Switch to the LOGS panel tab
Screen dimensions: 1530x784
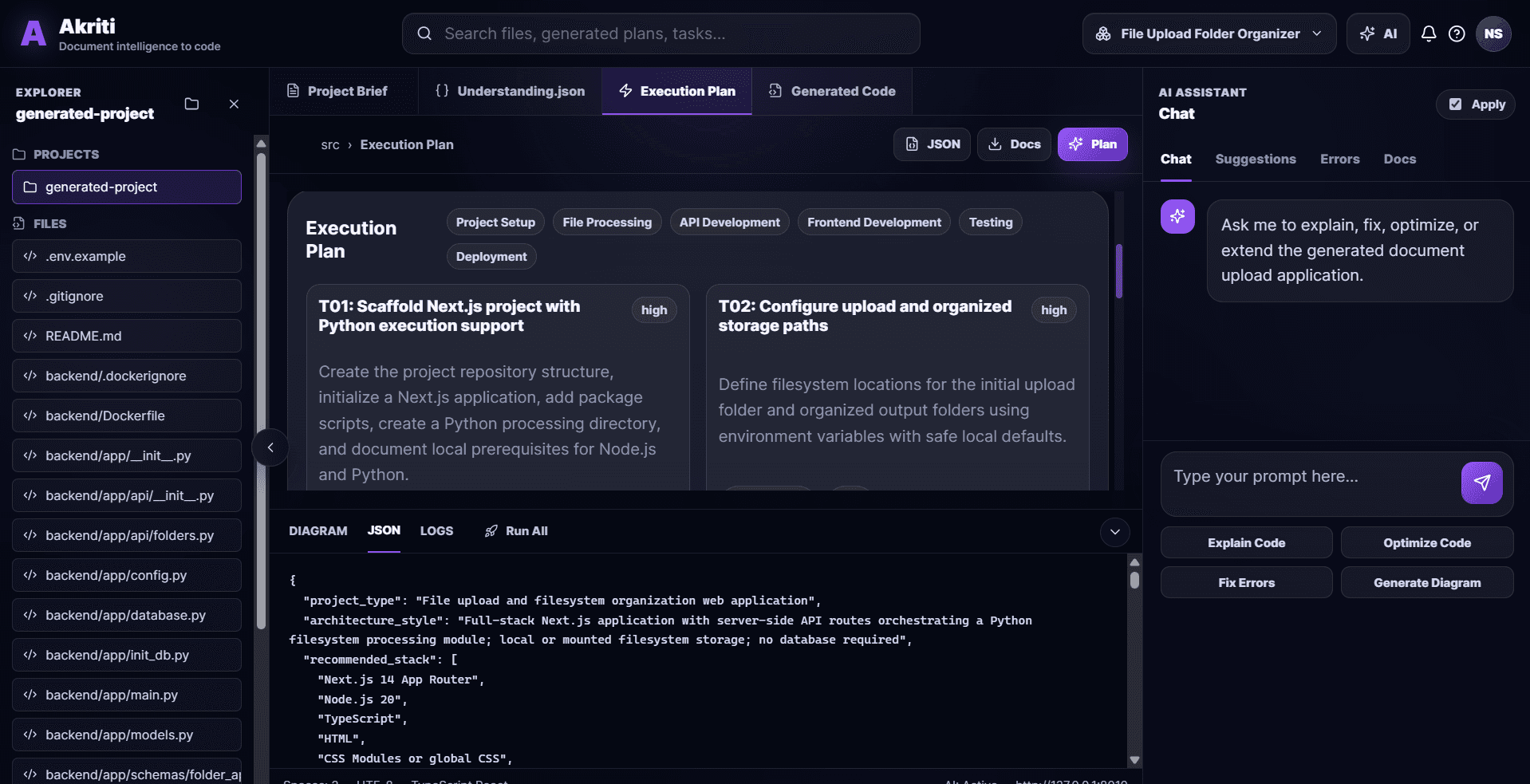[x=436, y=531]
